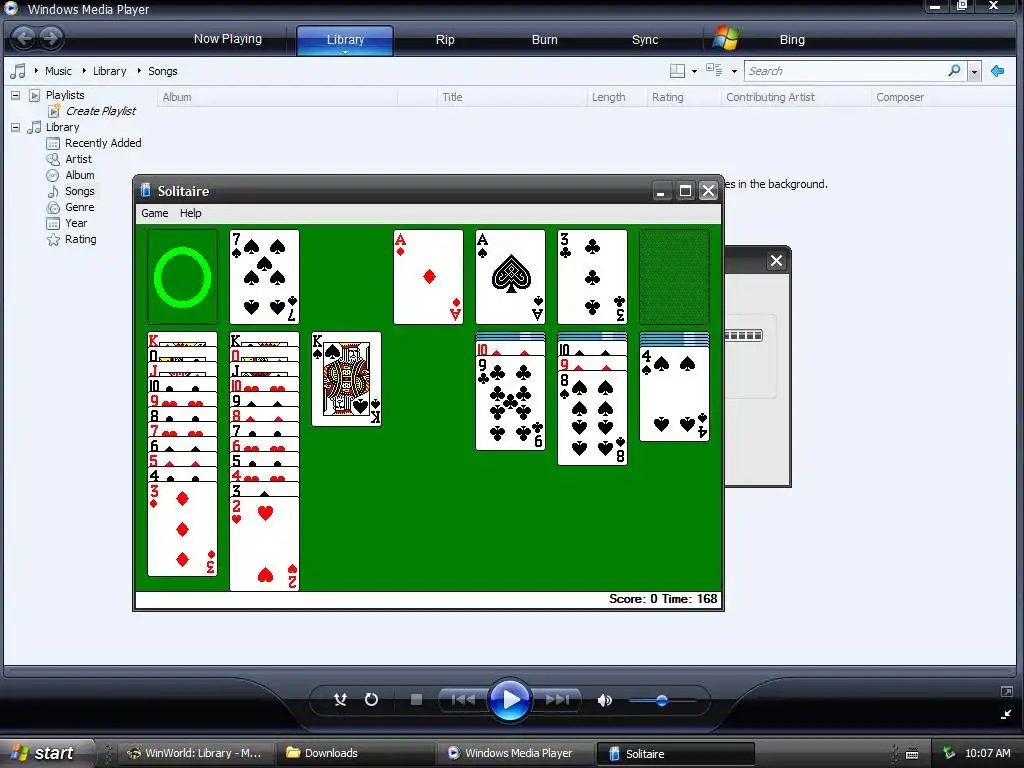Click Create Playlist
Image resolution: width=1024 pixels, height=768 pixels.
click(x=101, y=111)
